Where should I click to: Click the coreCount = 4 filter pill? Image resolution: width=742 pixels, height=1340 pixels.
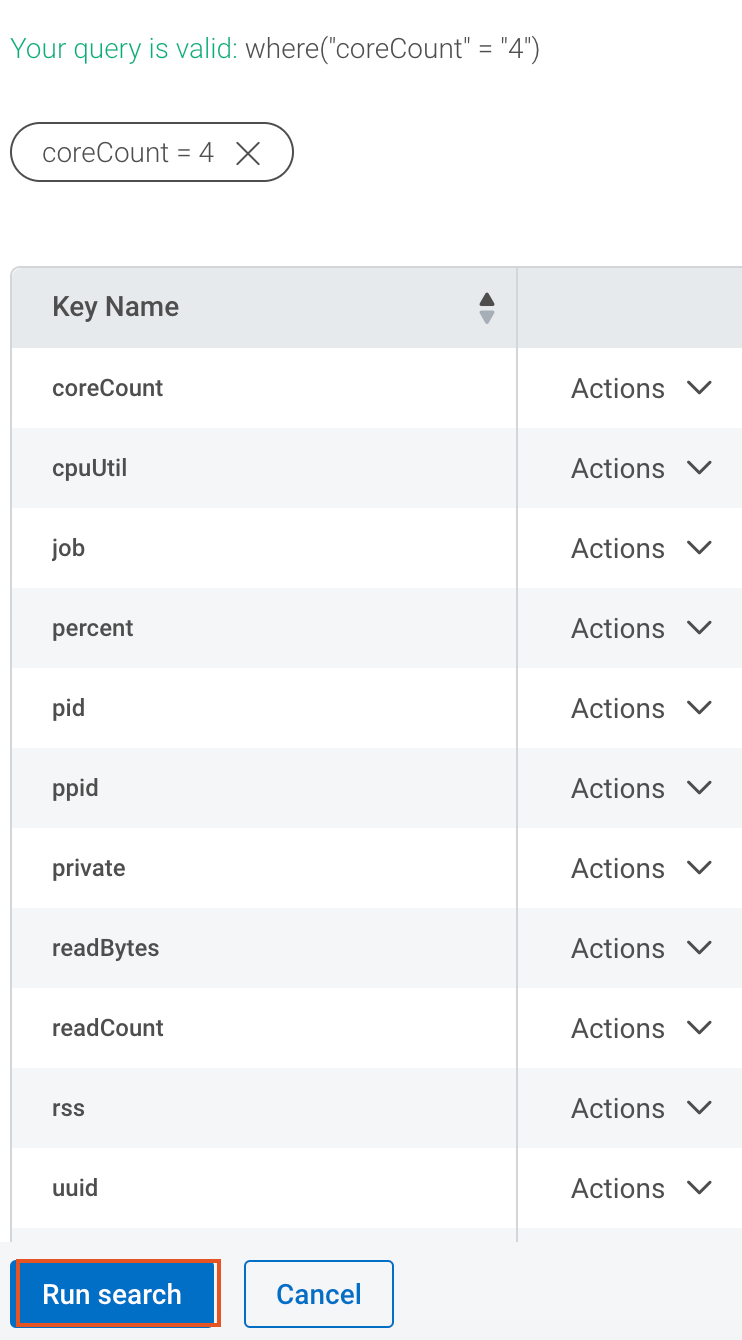(151, 153)
